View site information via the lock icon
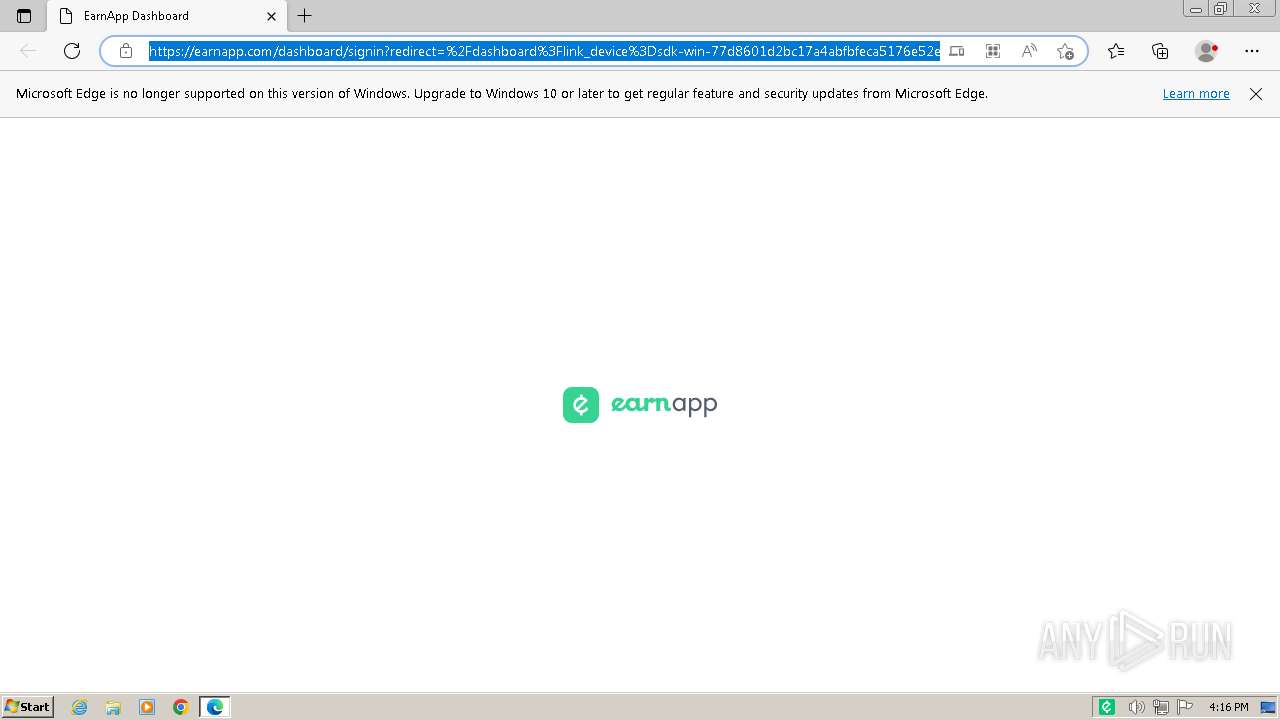 pos(126,51)
